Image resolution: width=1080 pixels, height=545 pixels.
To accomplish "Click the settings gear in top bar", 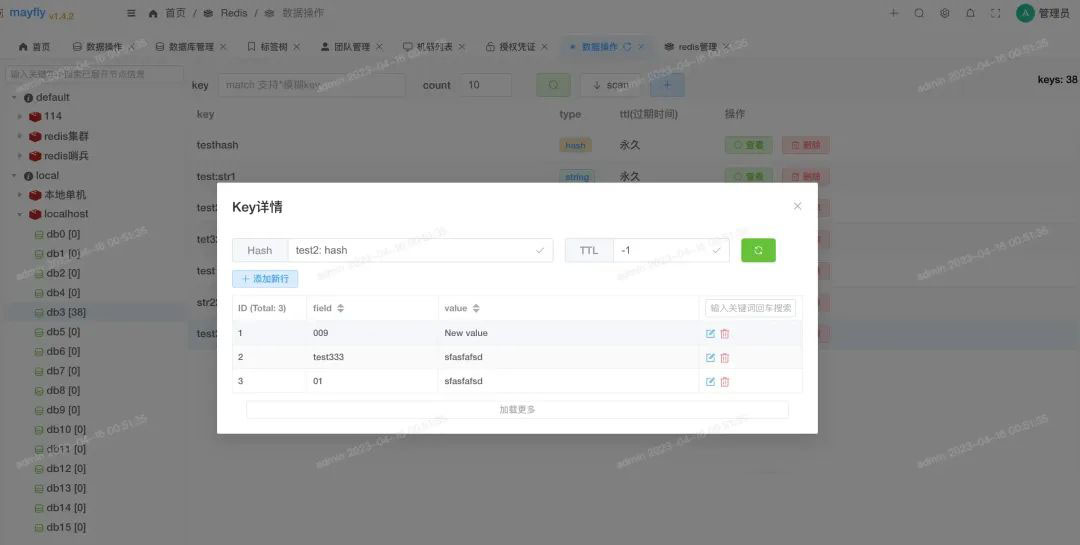I will 945,13.
